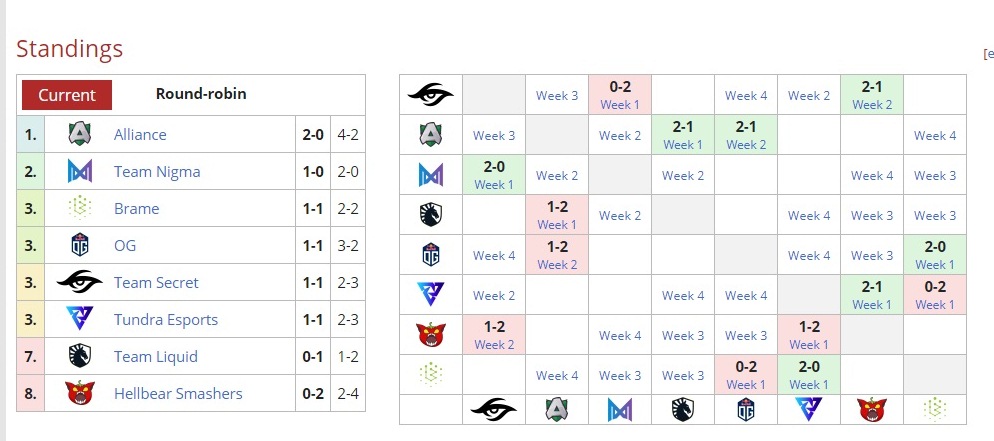Screen dimensions: 994x441
Task: Click the red 0-2 Week 1 cell in top row
Action: click(619, 95)
